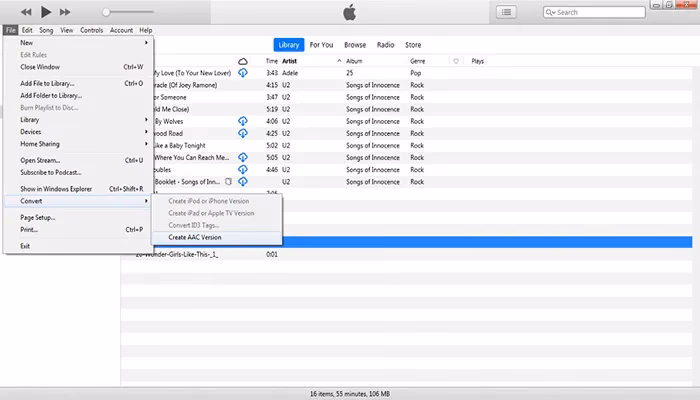Click the digital booklet icon for Songs of Innocence

point(228,181)
